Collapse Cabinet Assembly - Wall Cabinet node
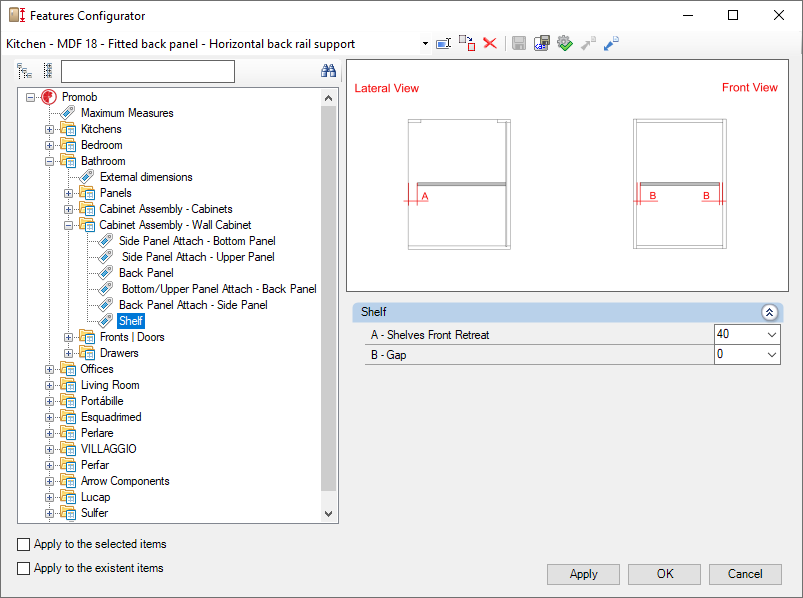 [68, 225]
